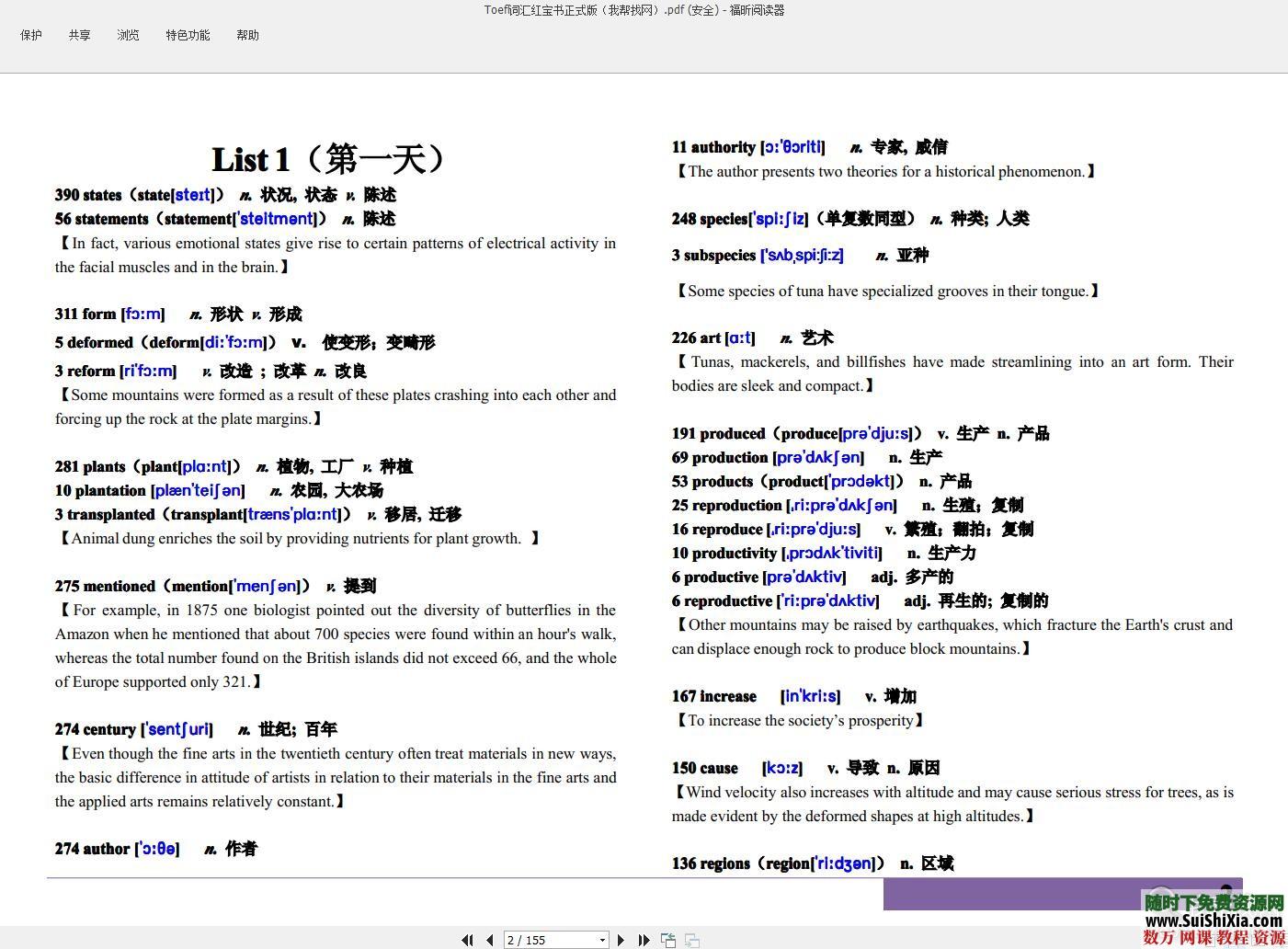Click the "274 century" word entry

click(96, 729)
